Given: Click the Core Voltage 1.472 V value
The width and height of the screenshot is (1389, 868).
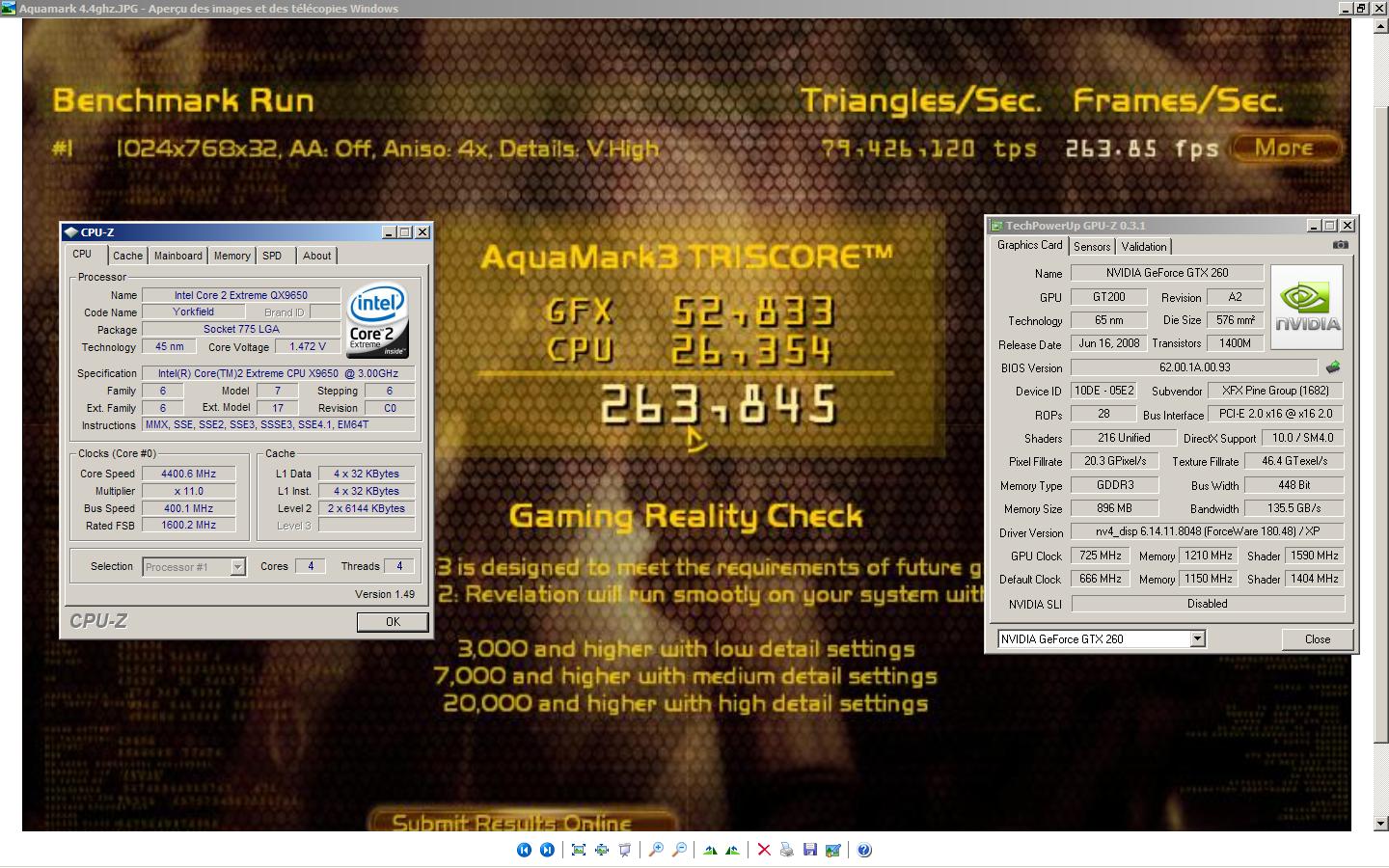Looking at the screenshot, I should pyautogui.click(x=308, y=346).
